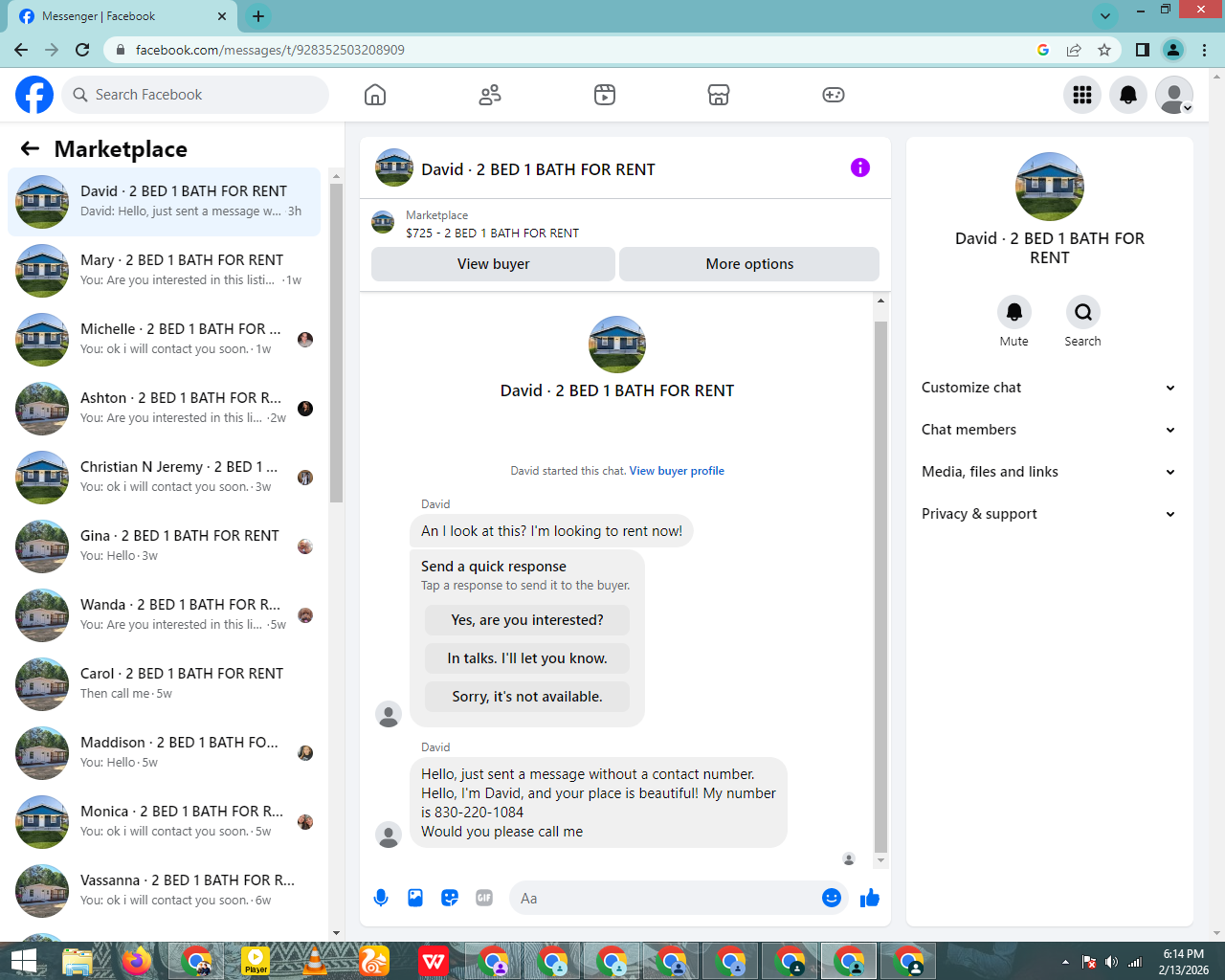
Task: Open the Facebook menu grid icon
Action: click(1082, 95)
